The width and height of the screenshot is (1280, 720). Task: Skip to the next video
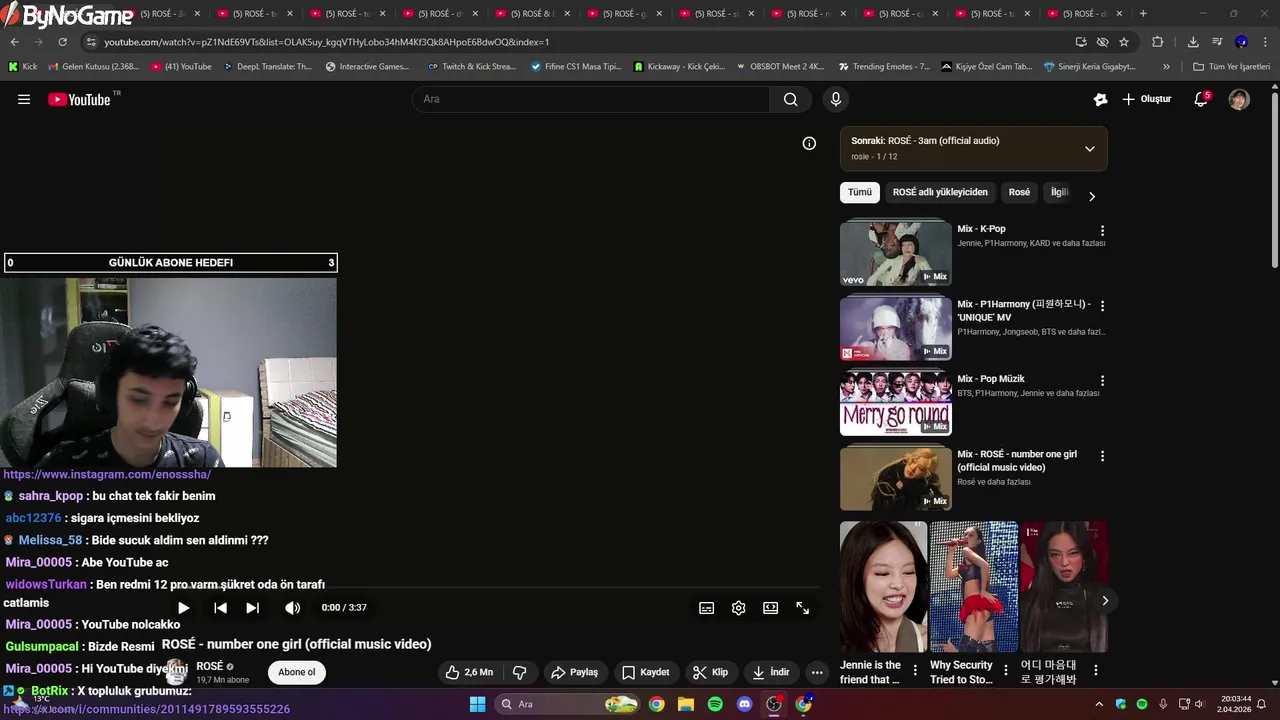point(253,608)
